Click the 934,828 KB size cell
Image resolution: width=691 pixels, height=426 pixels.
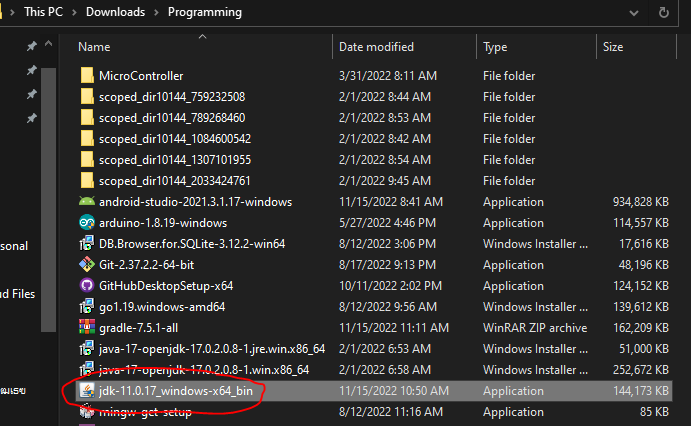click(x=640, y=202)
